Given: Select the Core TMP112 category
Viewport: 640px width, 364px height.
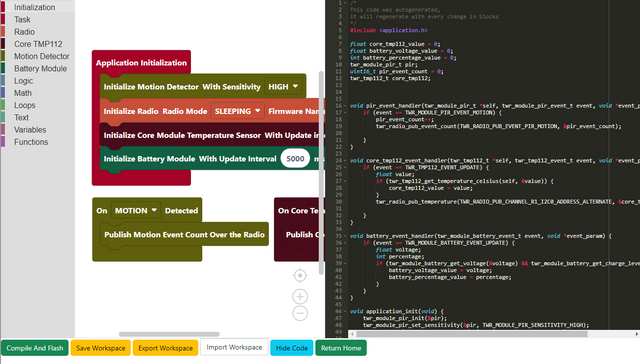Looking at the screenshot, I should click(x=38, y=44).
